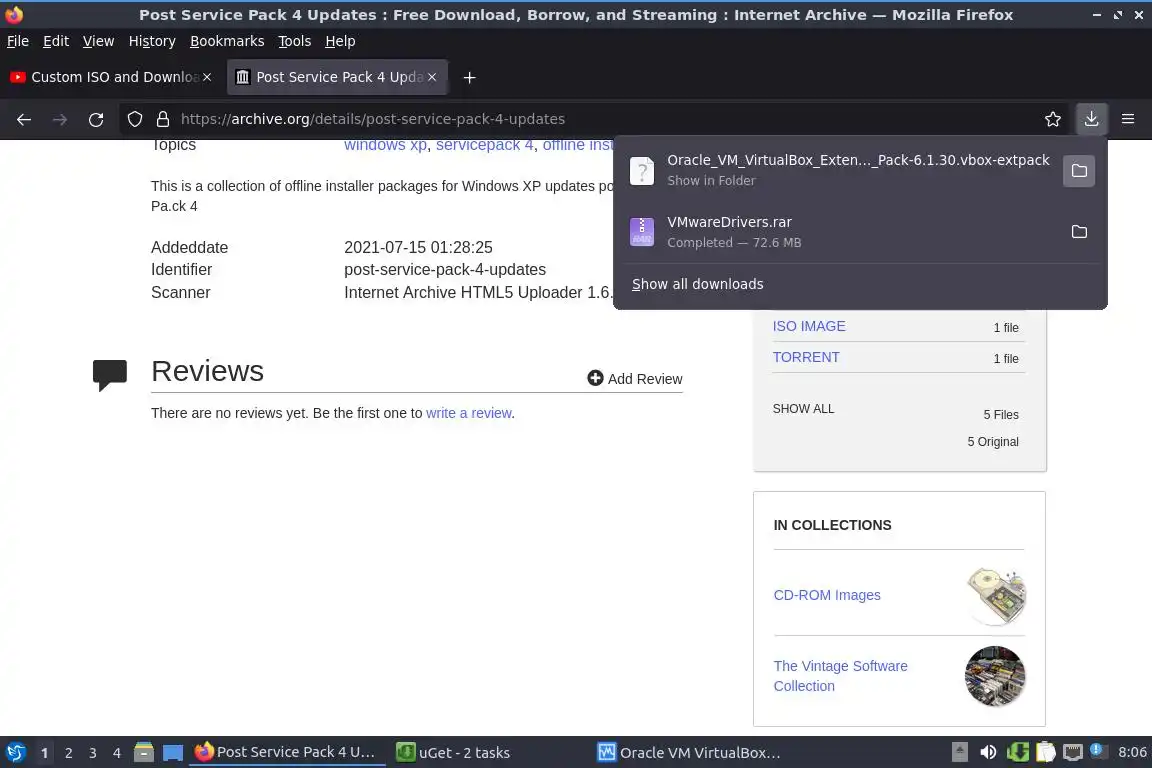Open the CD-ROM Images collection link
This screenshot has height=768, width=1152.
click(x=827, y=595)
